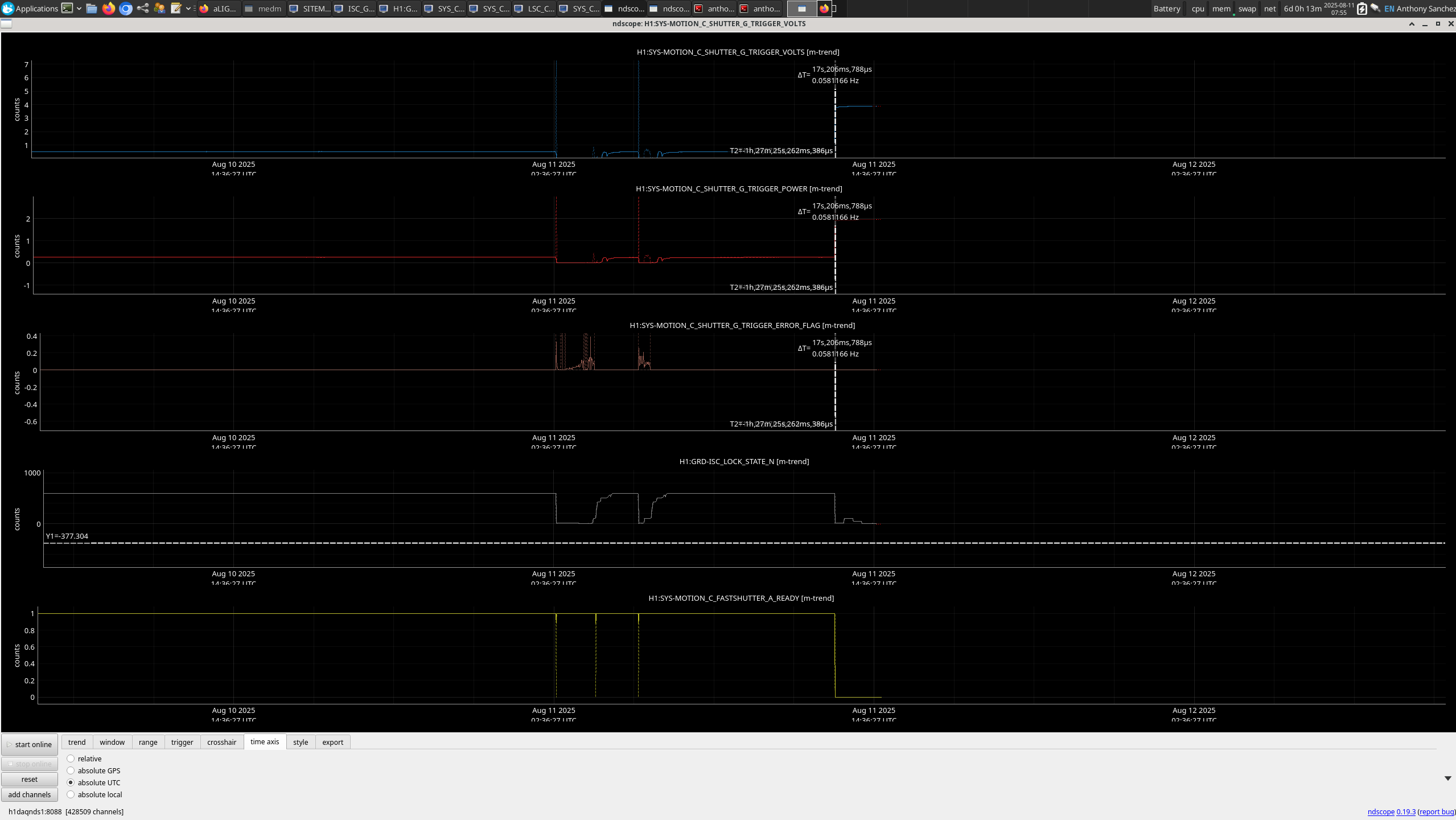Image resolution: width=1456 pixels, height=820 pixels.
Task: Click the network share launcher icon
Action: coord(143,9)
